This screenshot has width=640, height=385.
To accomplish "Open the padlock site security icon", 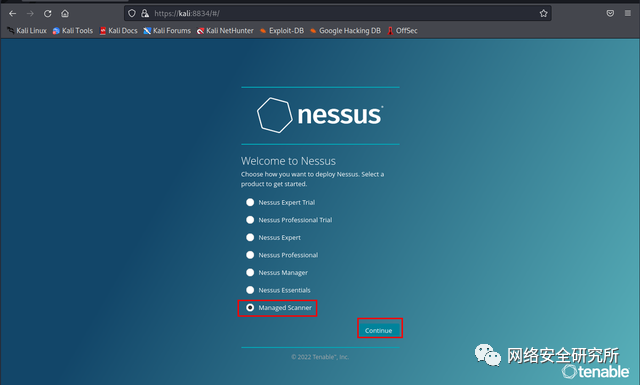I will 145,13.
